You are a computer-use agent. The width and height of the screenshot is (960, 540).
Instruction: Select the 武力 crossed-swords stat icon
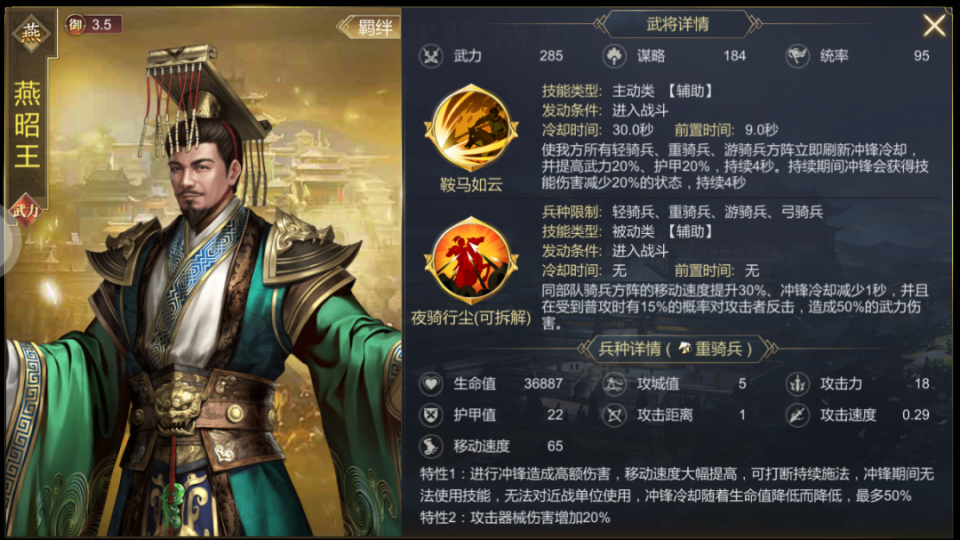pyautogui.click(x=431, y=56)
